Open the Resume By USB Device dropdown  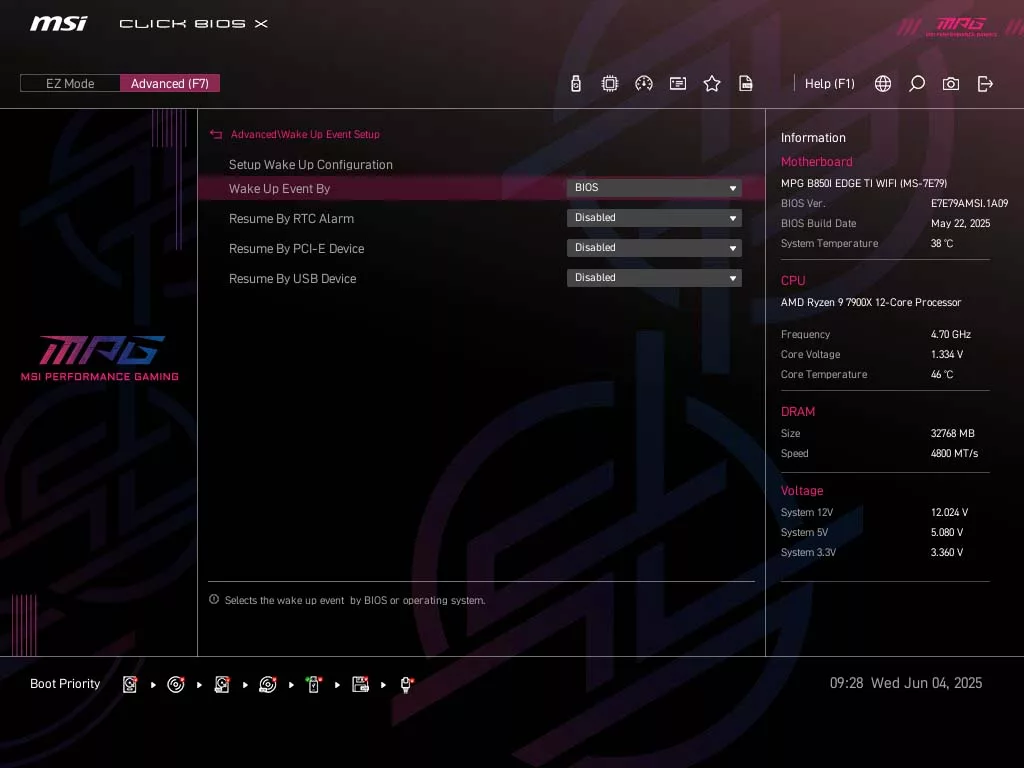(x=654, y=278)
